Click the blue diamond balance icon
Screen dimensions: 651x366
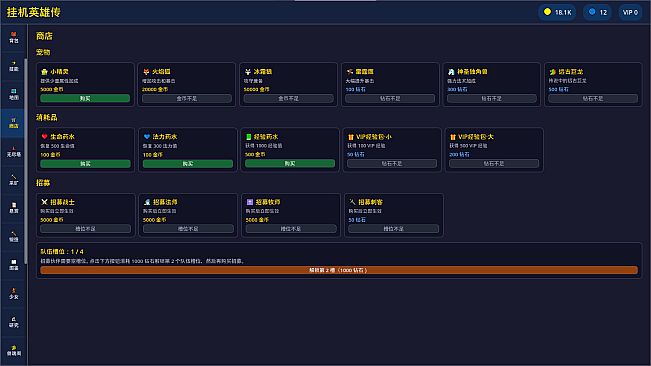[592, 12]
